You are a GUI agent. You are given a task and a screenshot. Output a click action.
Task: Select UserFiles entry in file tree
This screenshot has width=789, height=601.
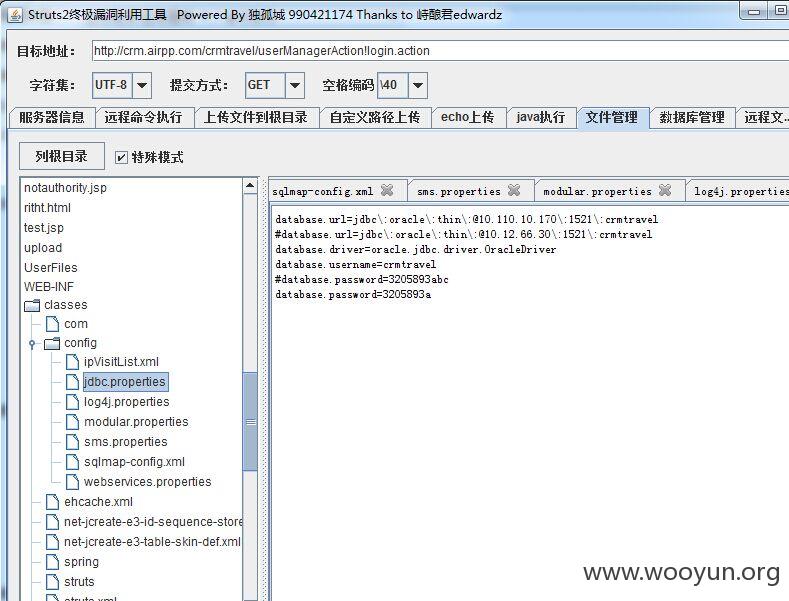click(51, 268)
